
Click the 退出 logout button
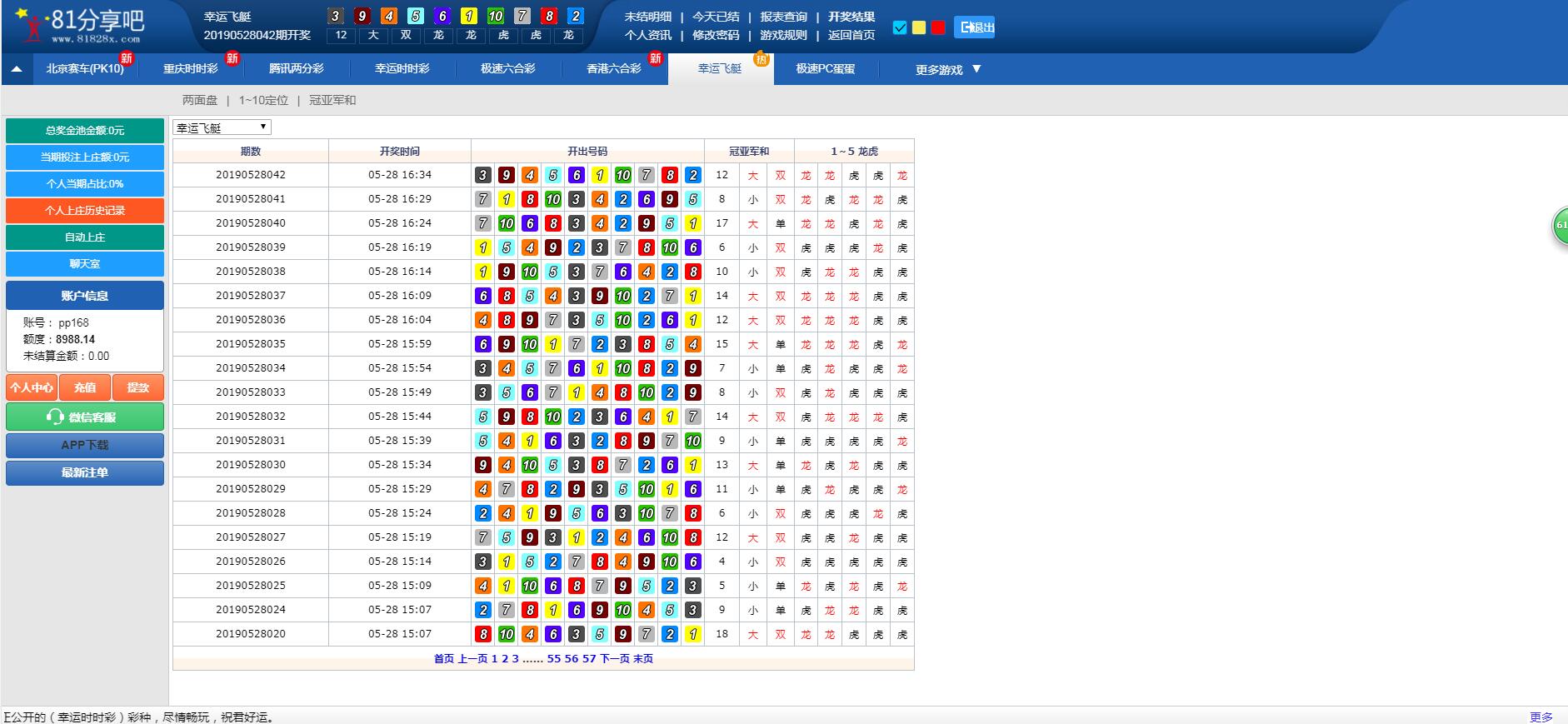(974, 27)
